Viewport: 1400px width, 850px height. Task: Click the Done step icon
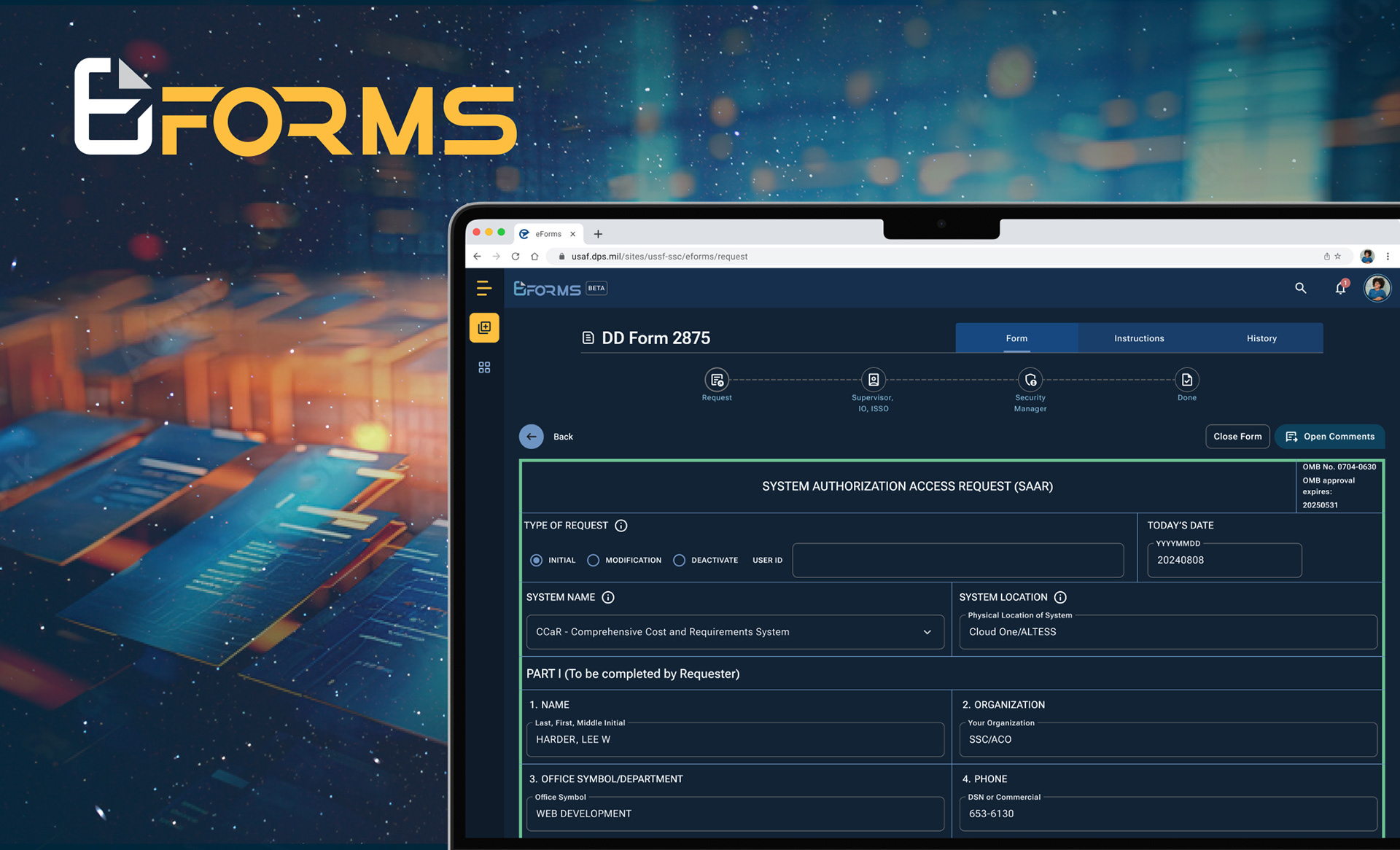point(1186,380)
